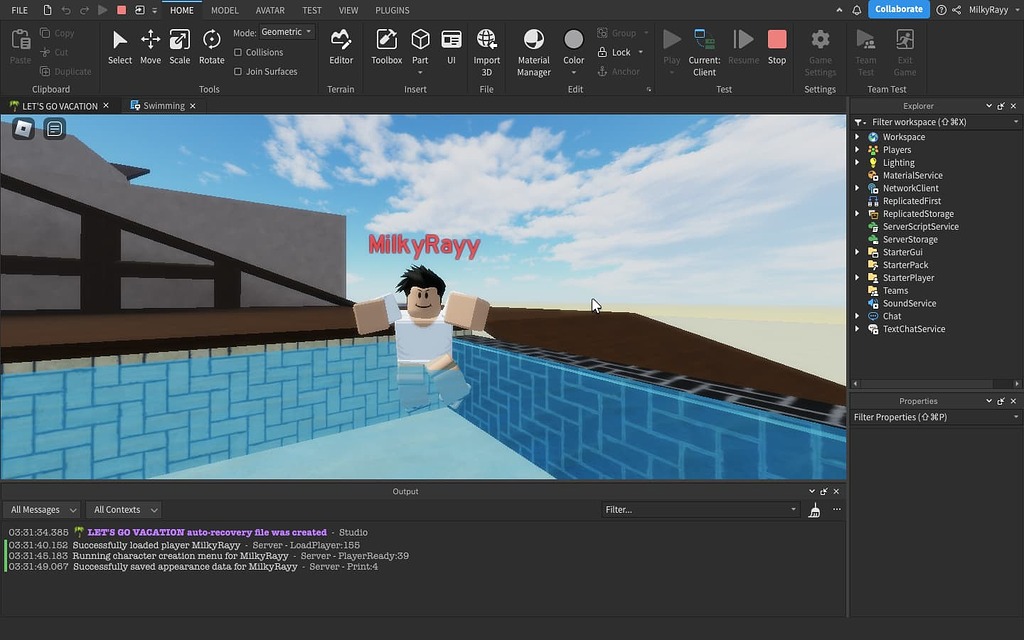Screen dimensions: 1024x640
Task: Open the geometric Mode dropdown
Action: (285, 31)
